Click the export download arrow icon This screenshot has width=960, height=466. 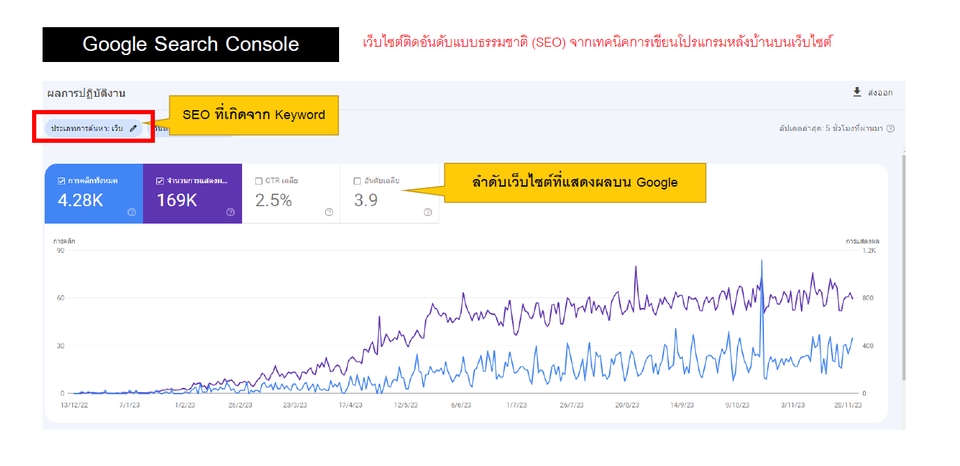(x=856, y=92)
